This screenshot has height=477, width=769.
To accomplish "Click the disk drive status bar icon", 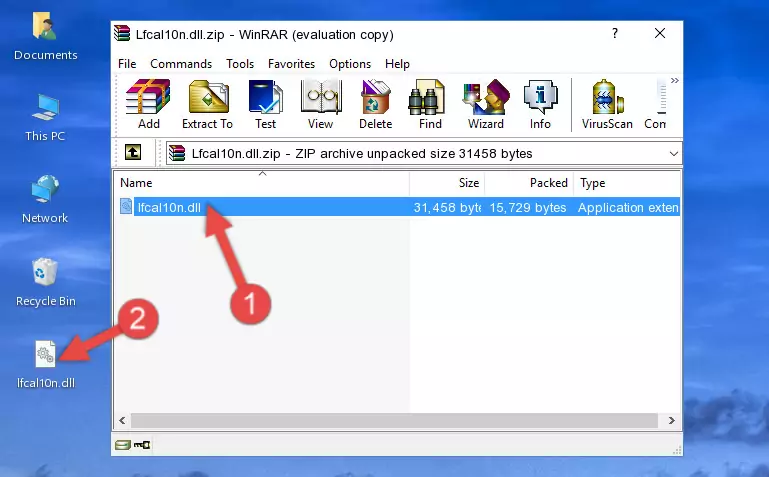I will [122, 445].
